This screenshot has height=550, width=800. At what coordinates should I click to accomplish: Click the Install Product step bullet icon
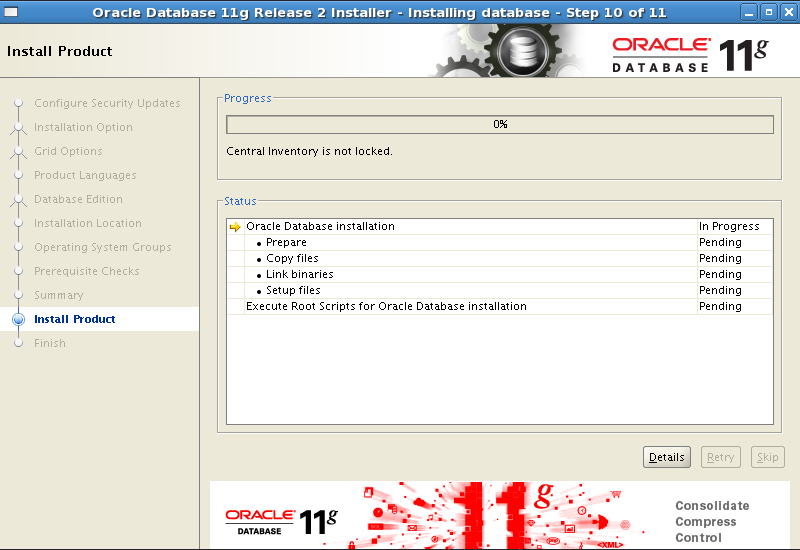(18, 319)
